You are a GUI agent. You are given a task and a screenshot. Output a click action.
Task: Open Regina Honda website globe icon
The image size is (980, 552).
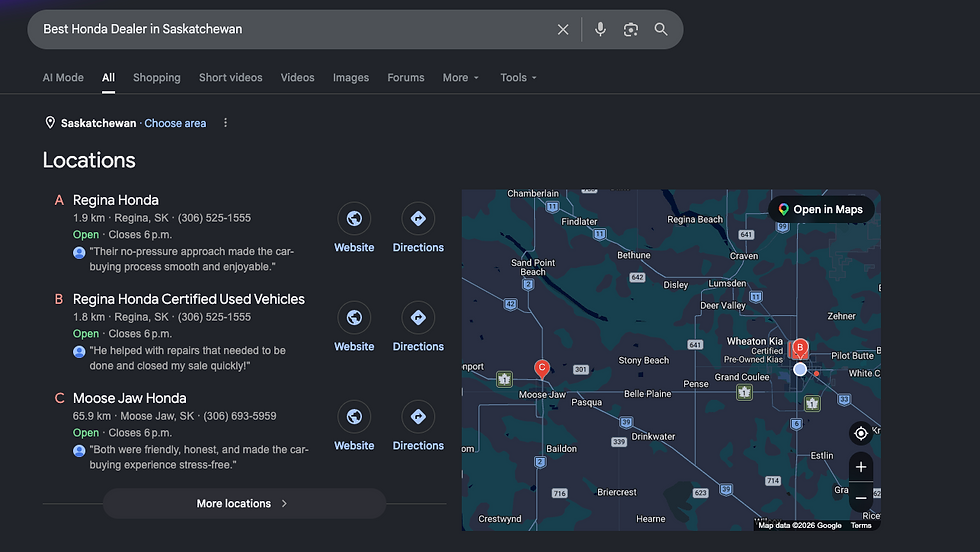[354, 218]
